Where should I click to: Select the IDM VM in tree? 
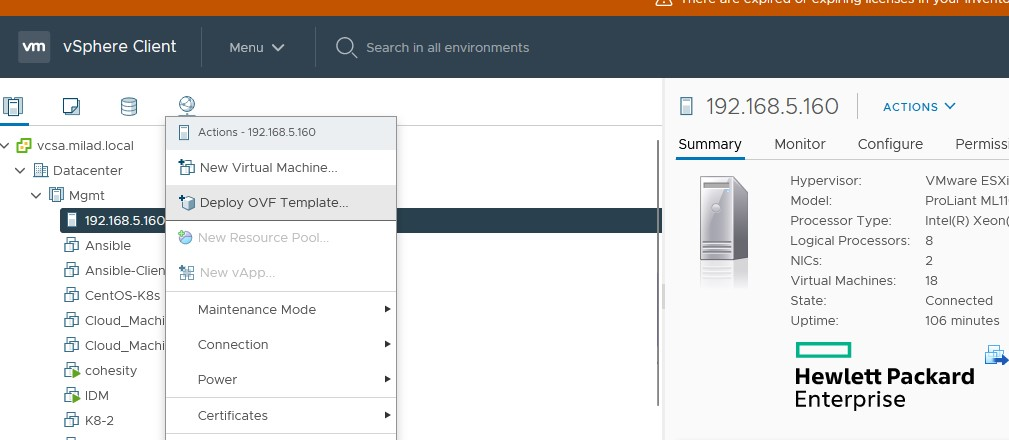97,396
